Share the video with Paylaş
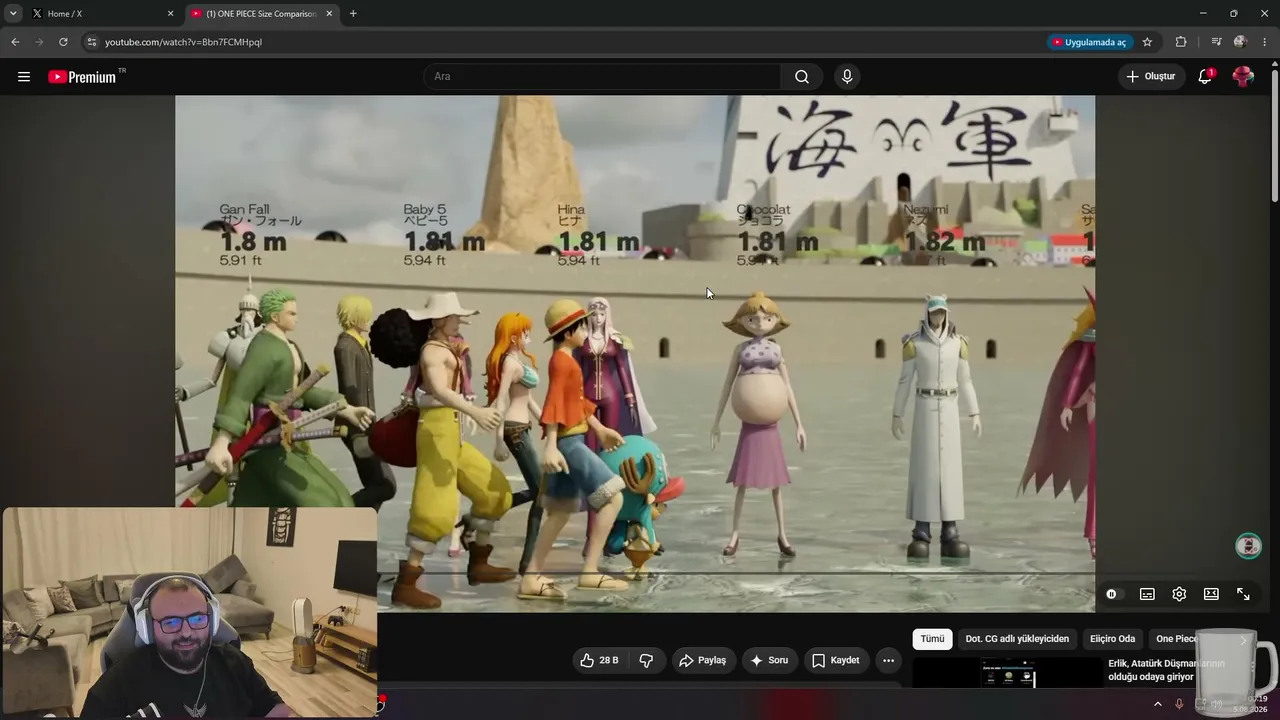Viewport: 1280px width, 720px height. 703,660
